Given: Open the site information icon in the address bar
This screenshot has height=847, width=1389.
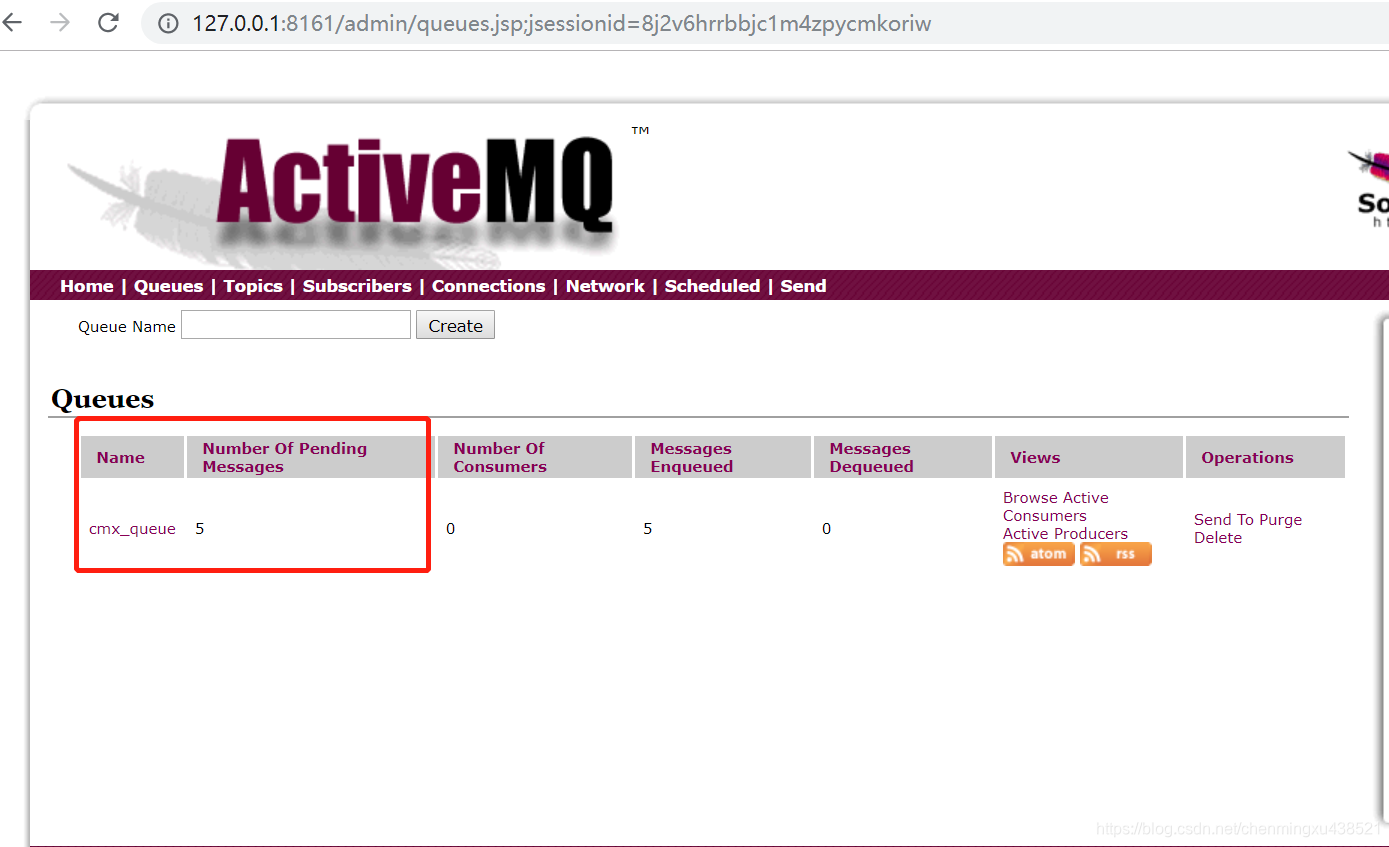Looking at the screenshot, I should pyautogui.click(x=169, y=23).
